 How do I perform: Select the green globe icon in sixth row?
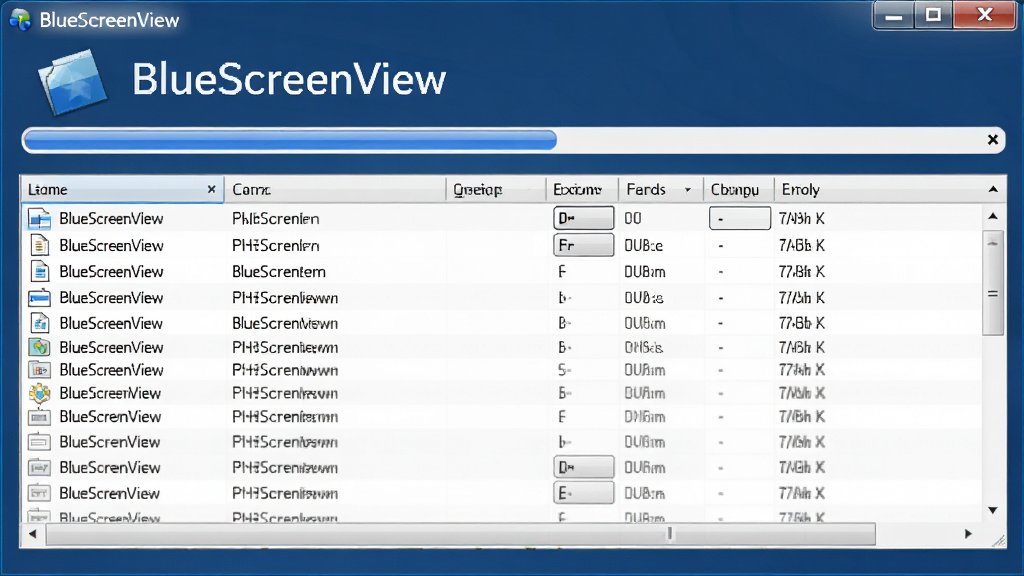tap(39, 347)
